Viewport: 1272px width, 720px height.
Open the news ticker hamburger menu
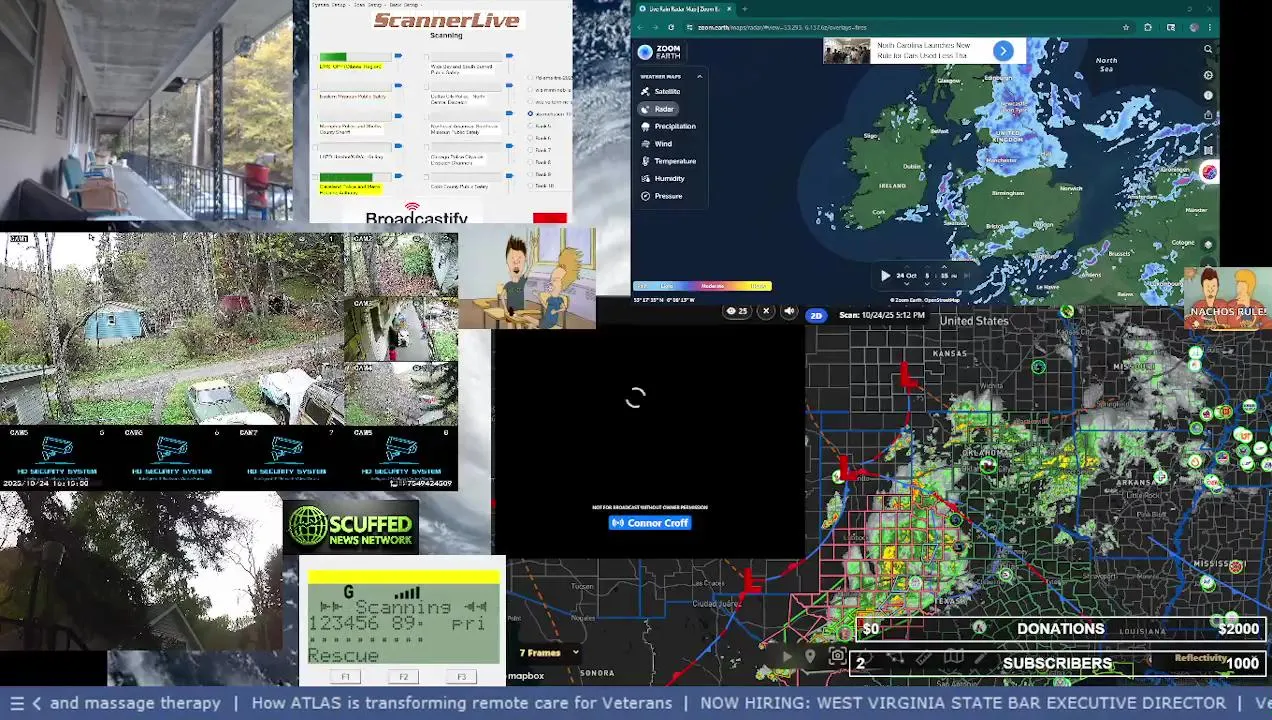click(16, 704)
